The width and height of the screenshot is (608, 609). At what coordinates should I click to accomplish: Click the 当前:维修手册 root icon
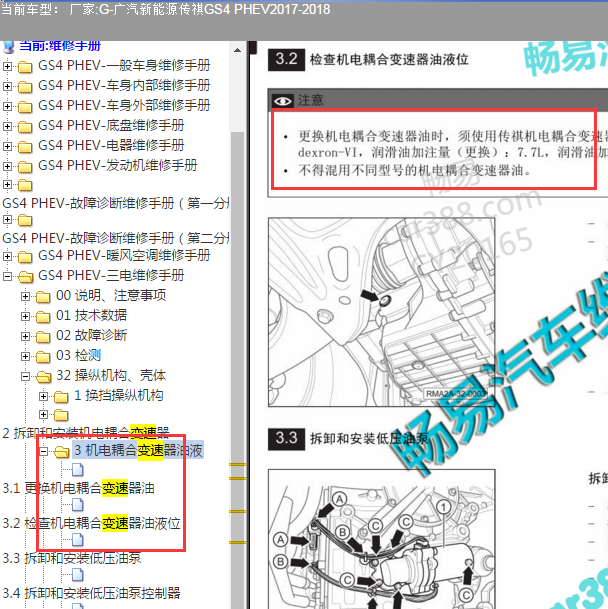point(9,46)
